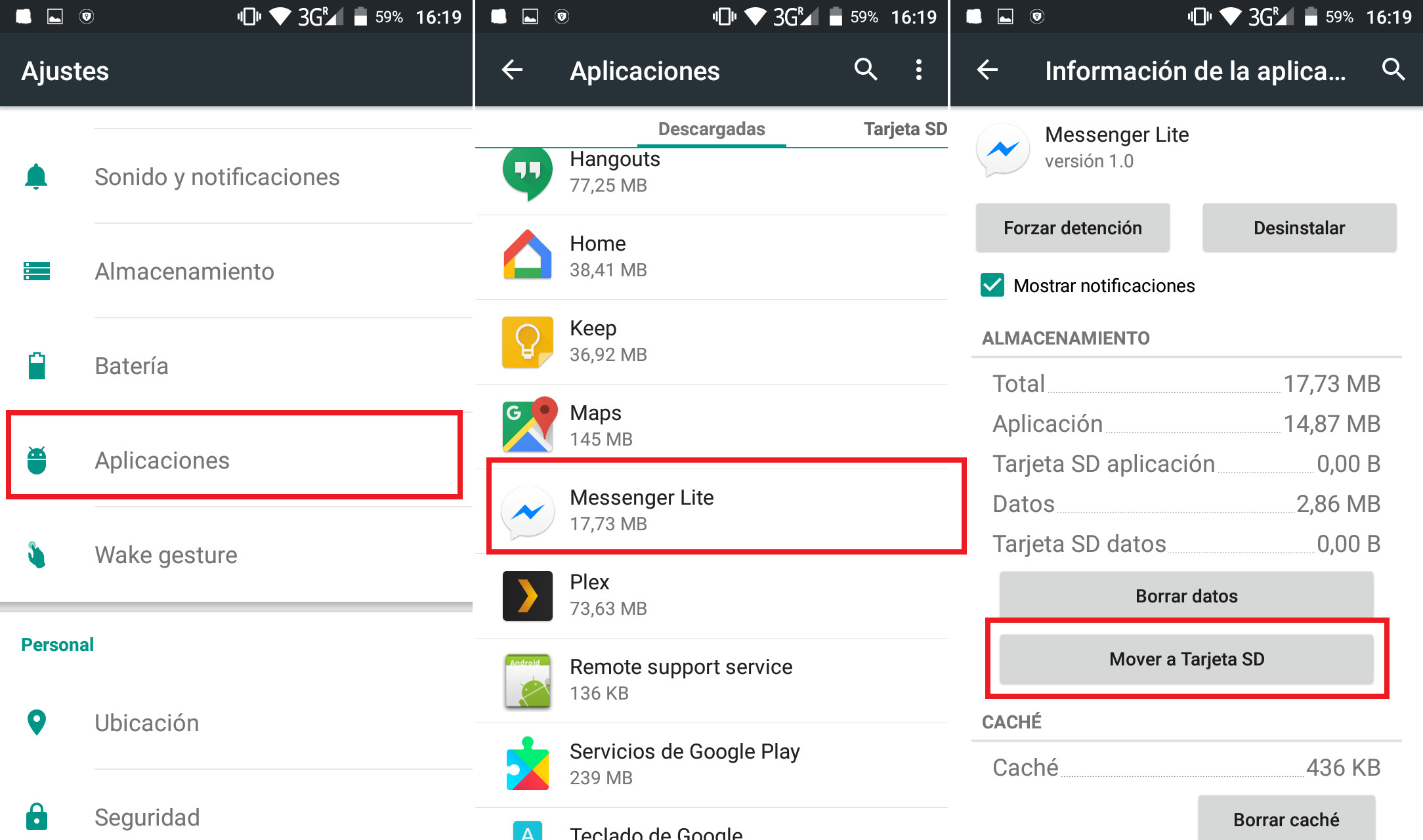
Task: Tap the Personal section header
Action: [57, 644]
